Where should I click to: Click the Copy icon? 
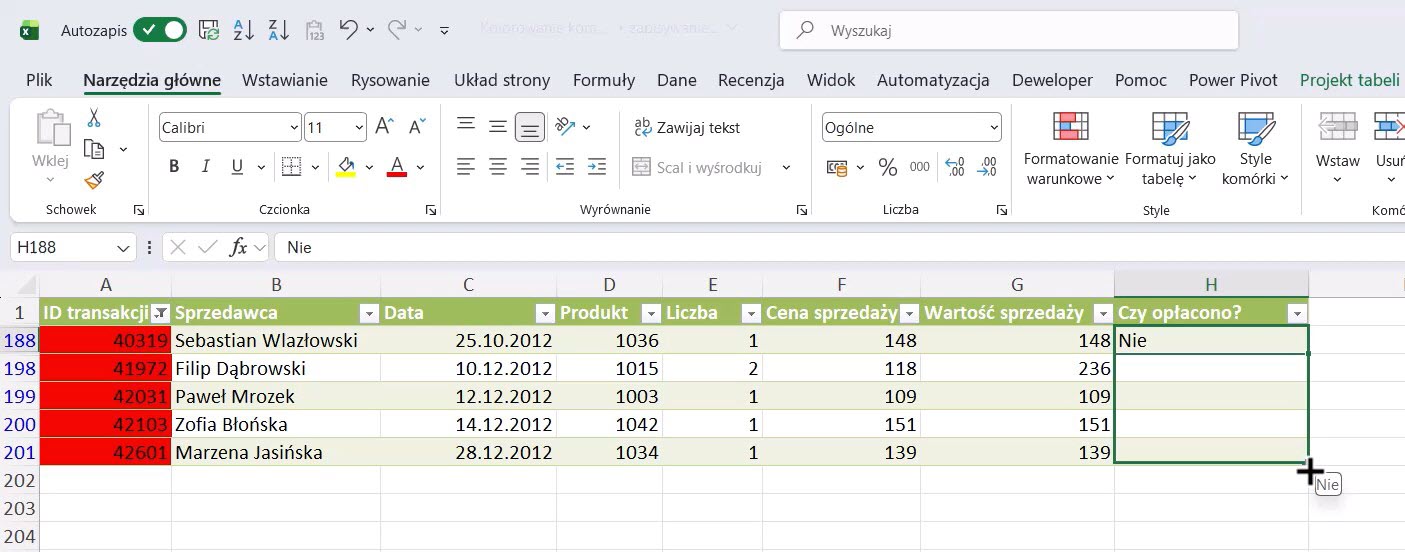(95, 149)
